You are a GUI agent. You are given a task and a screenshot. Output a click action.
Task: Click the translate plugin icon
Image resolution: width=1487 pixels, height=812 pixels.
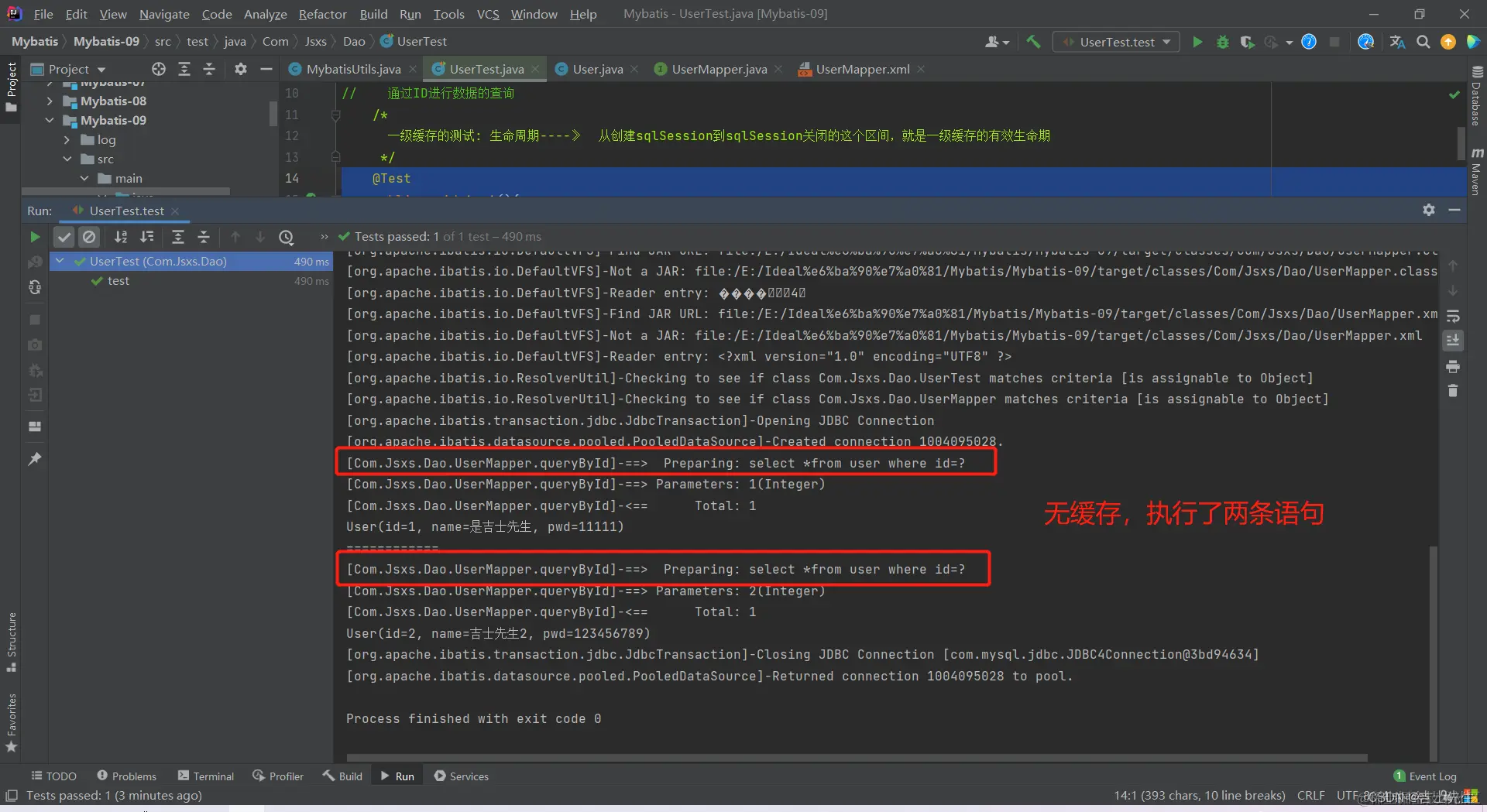(1397, 42)
